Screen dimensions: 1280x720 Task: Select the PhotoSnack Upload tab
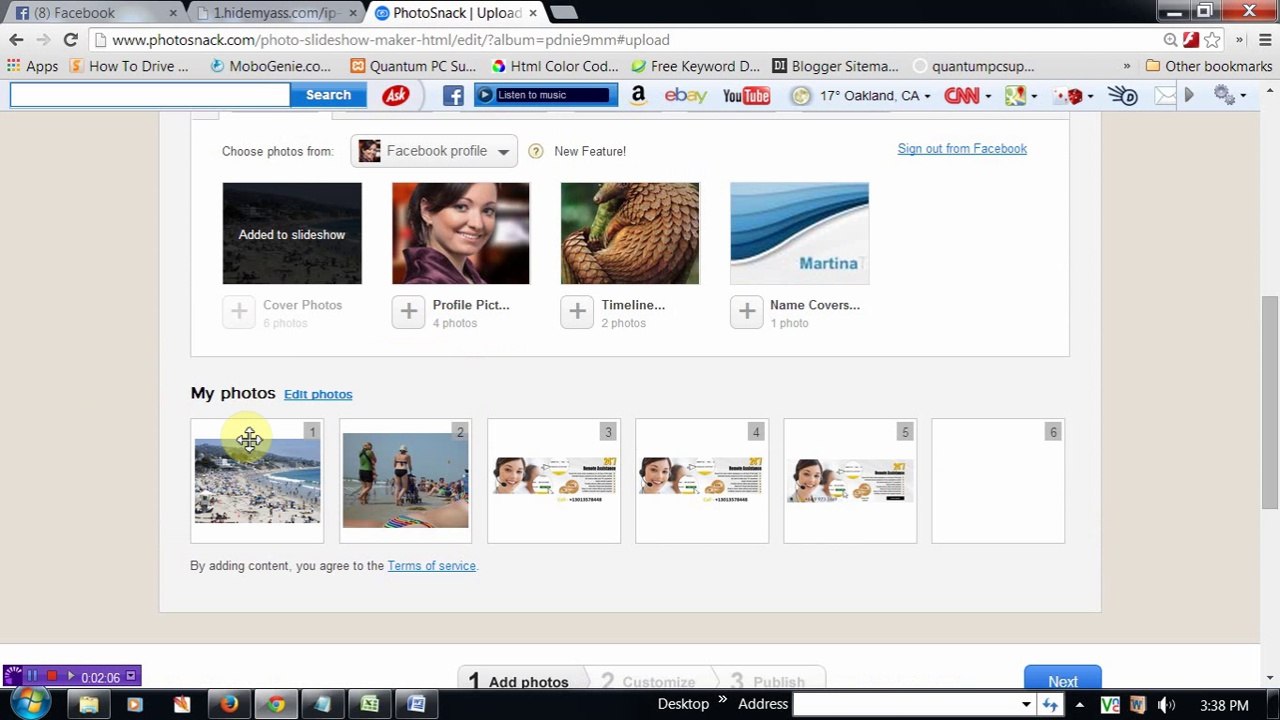(455, 13)
